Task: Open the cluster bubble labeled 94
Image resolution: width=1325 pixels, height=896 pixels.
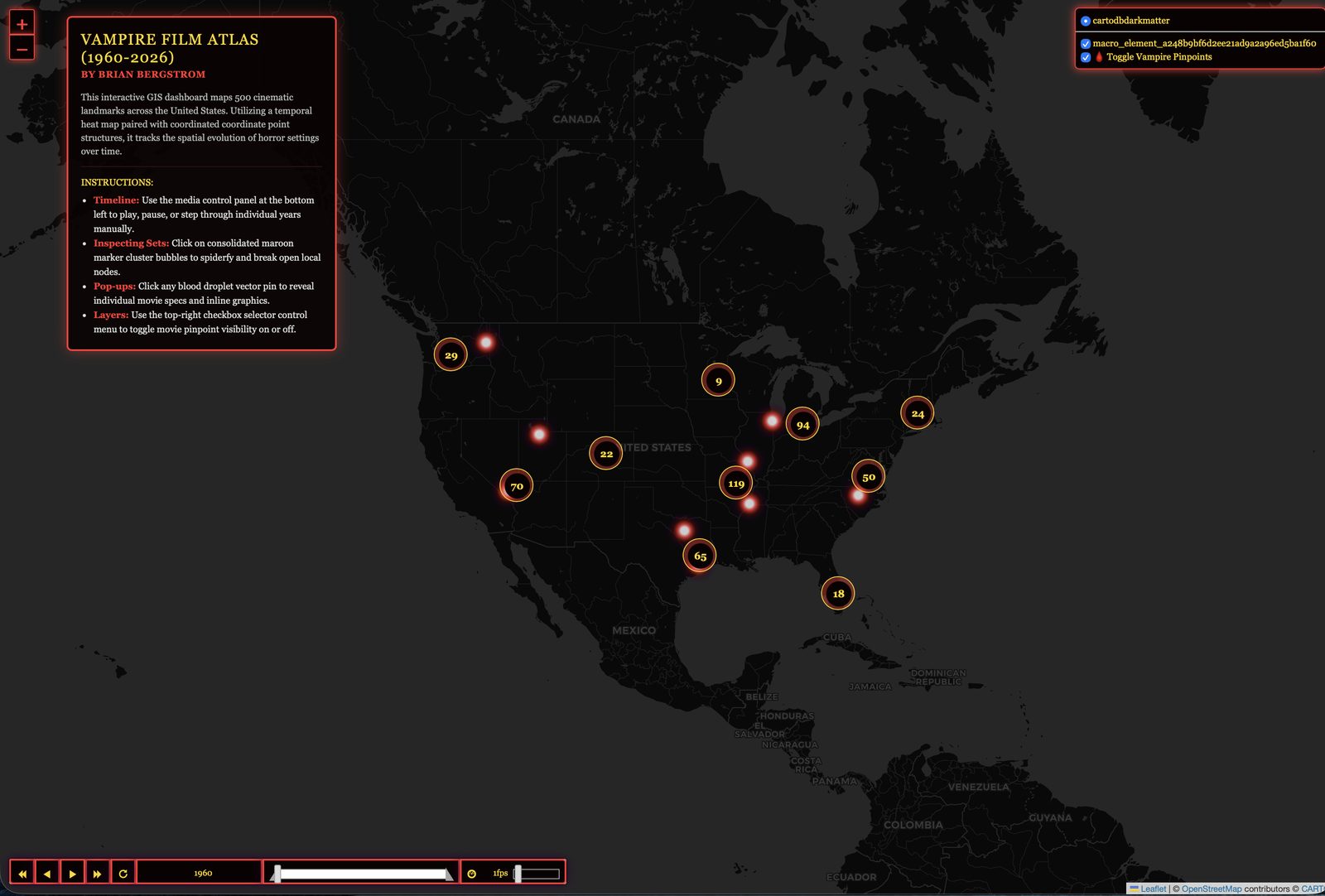Action: click(802, 425)
